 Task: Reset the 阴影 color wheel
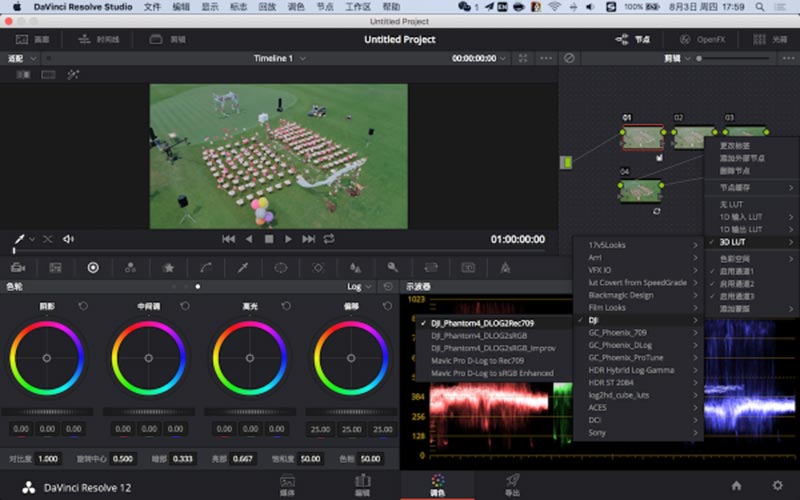[x=83, y=305]
